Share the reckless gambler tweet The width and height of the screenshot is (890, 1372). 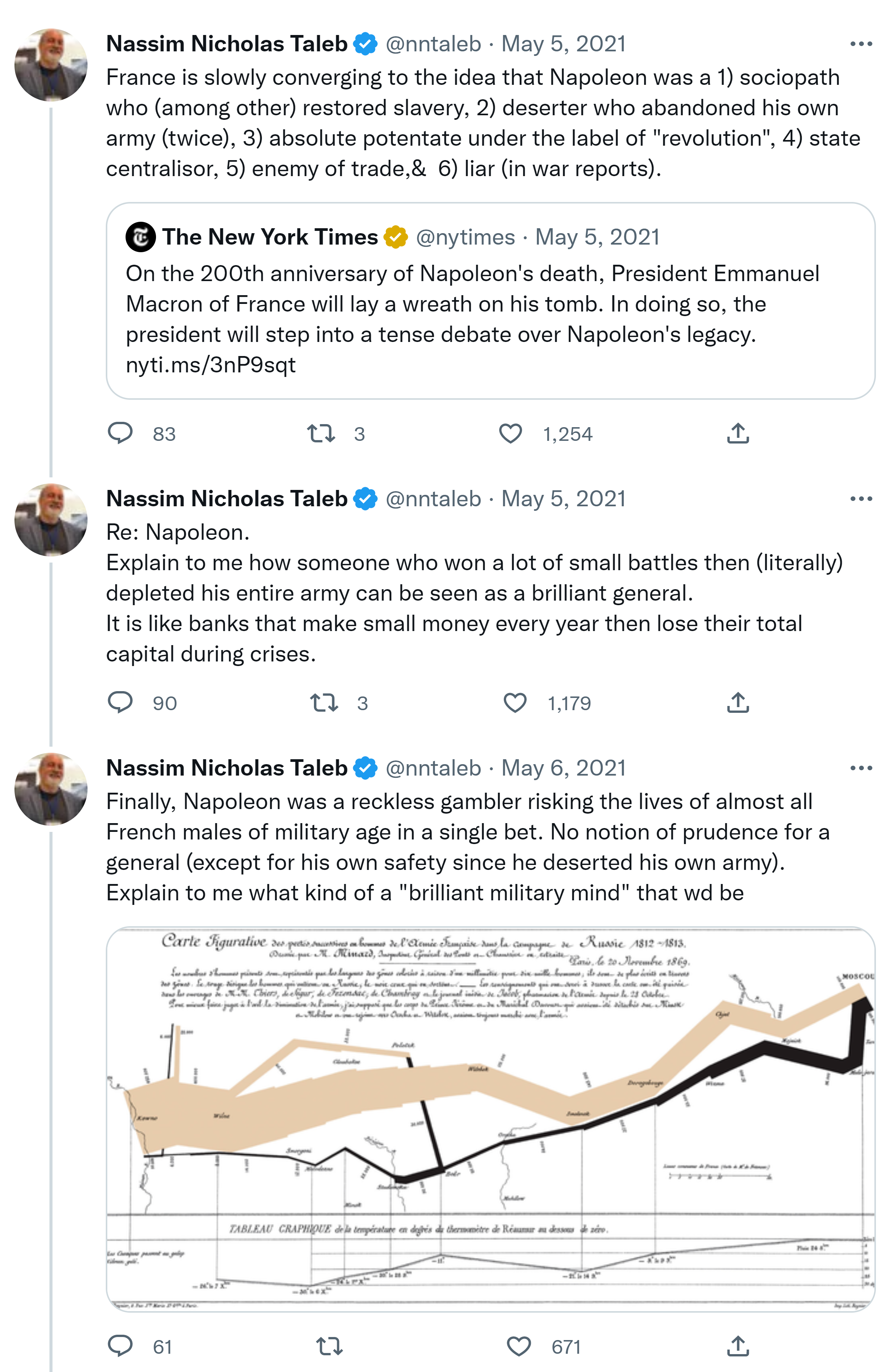point(738,1346)
